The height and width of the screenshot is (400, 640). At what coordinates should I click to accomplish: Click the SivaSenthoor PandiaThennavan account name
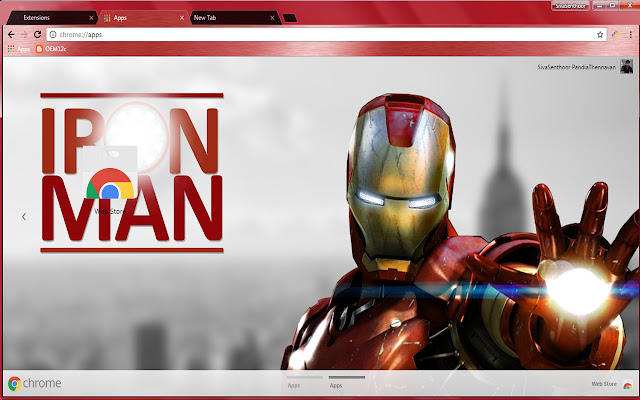coord(576,67)
